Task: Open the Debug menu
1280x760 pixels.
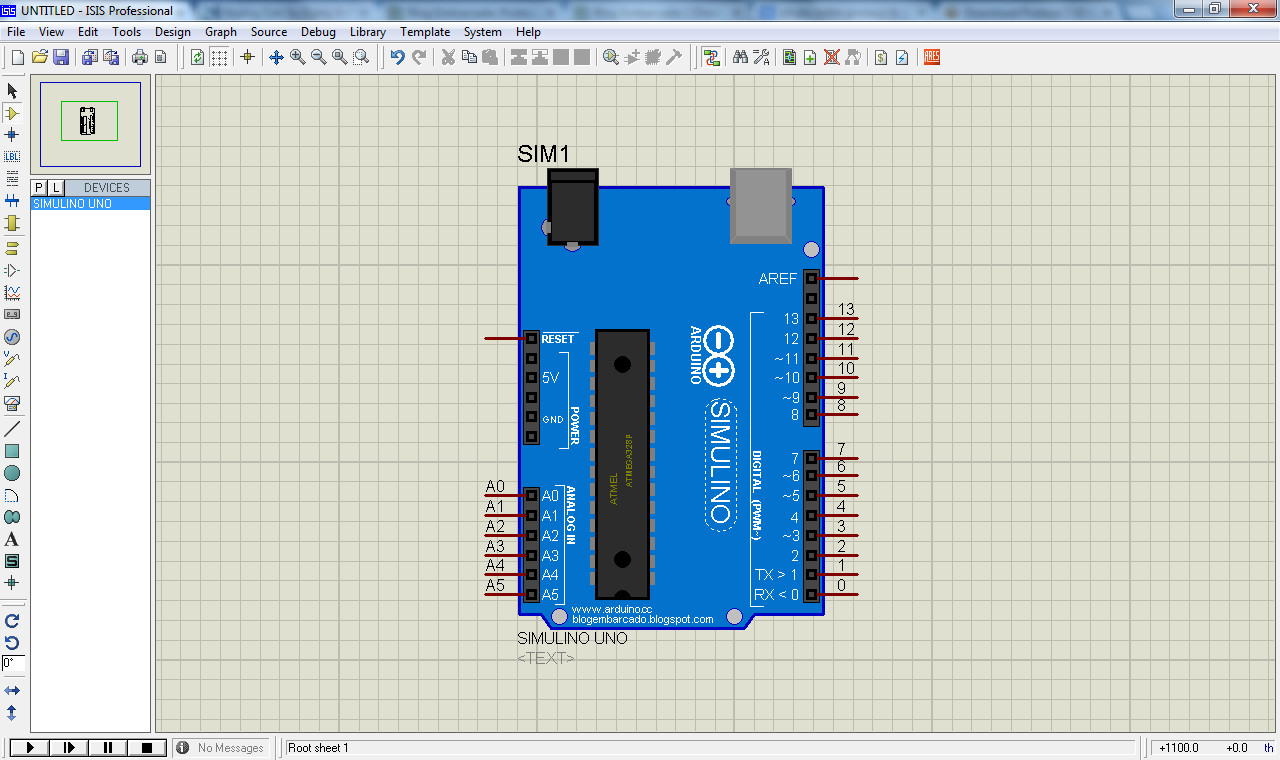Action: click(318, 32)
